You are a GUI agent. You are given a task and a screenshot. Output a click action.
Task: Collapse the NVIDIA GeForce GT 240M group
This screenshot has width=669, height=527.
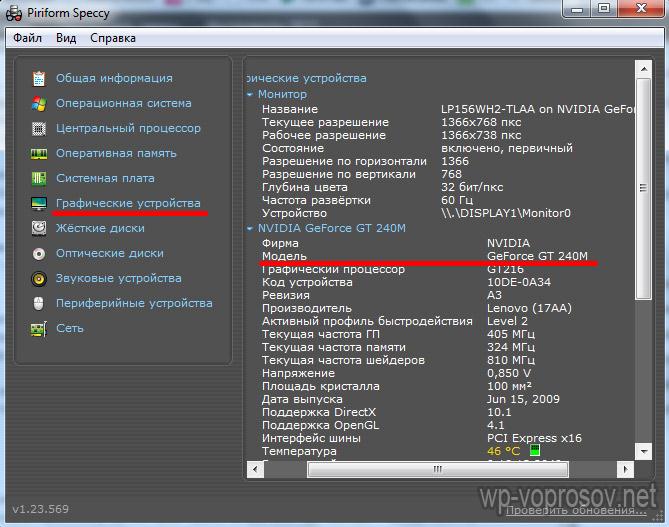[x=250, y=229]
